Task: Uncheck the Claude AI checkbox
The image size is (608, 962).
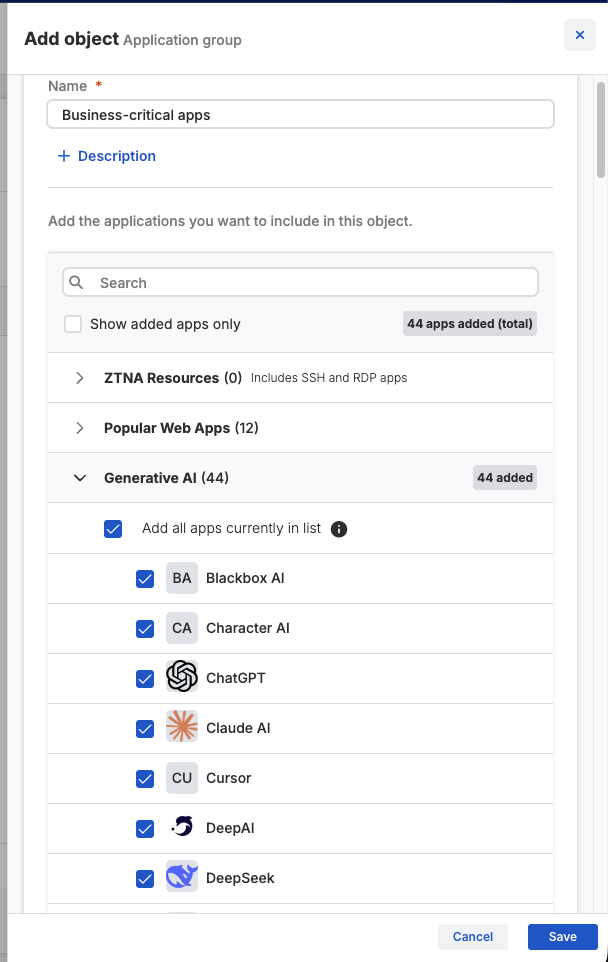Action: pyautogui.click(x=145, y=729)
